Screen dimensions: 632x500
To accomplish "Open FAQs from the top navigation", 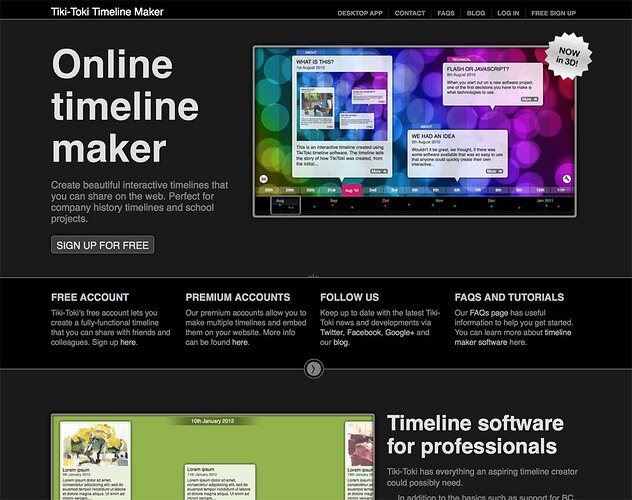I will point(446,13).
